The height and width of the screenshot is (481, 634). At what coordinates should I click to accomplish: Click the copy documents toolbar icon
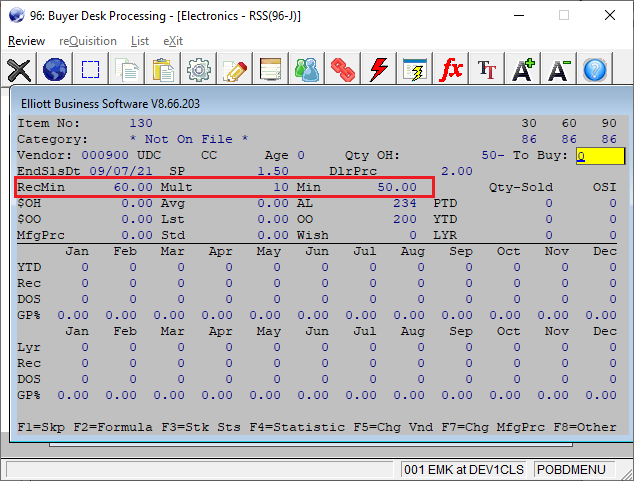[127, 70]
